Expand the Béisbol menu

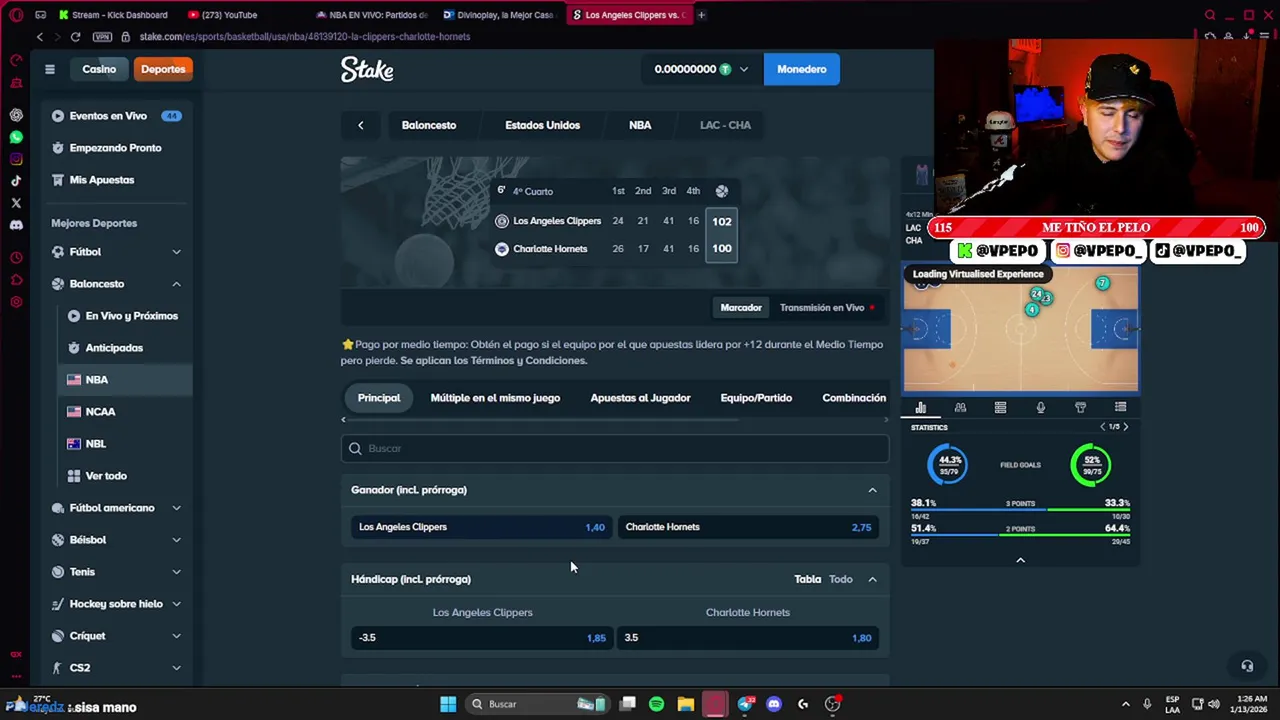[176, 540]
